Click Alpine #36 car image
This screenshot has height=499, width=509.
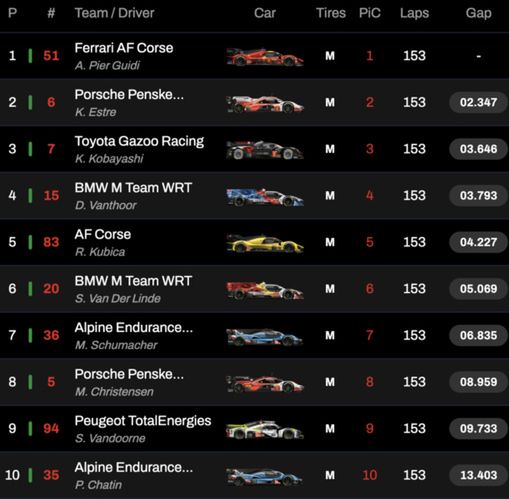click(265, 336)
